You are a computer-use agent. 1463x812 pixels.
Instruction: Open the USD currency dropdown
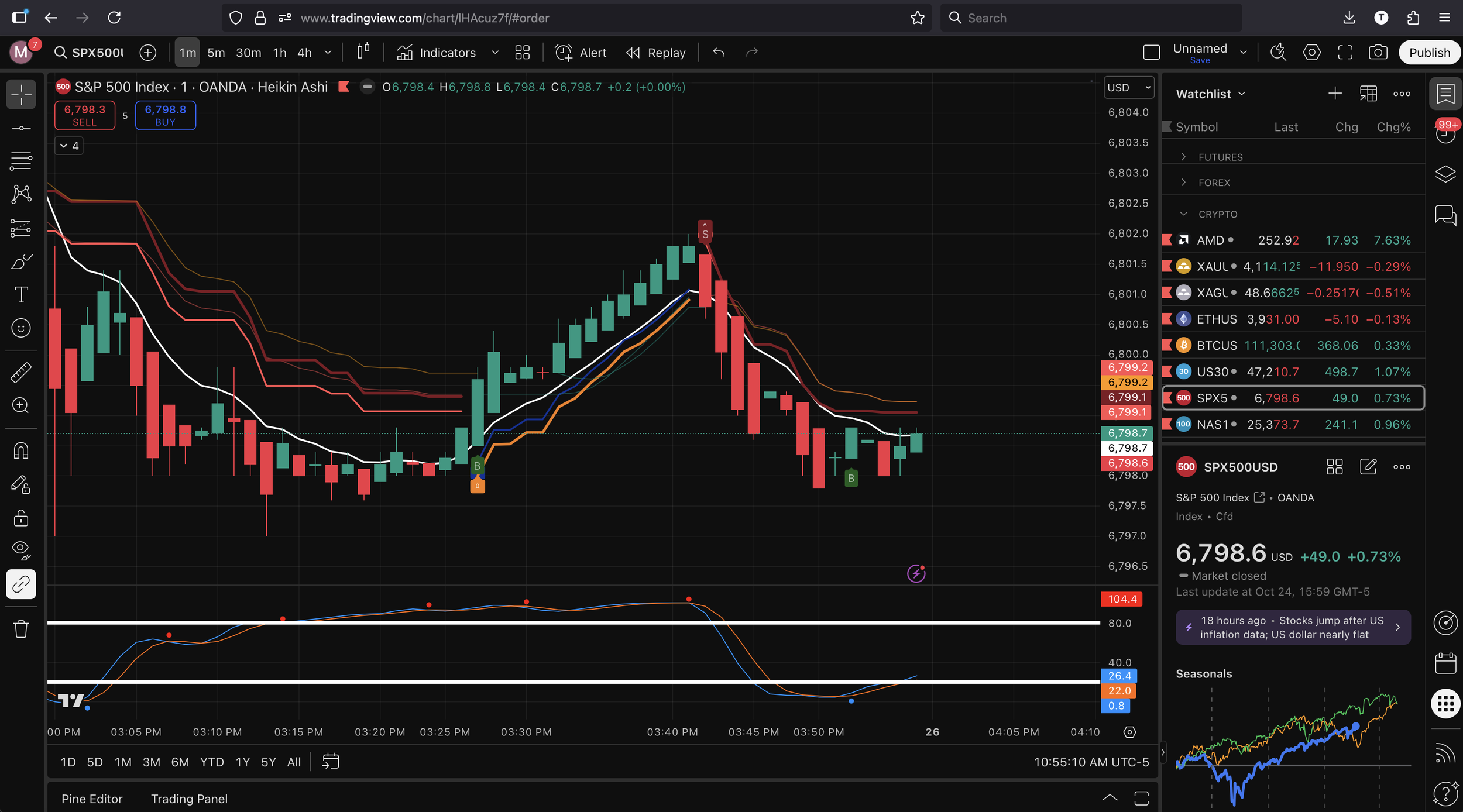pos(1128,88)
